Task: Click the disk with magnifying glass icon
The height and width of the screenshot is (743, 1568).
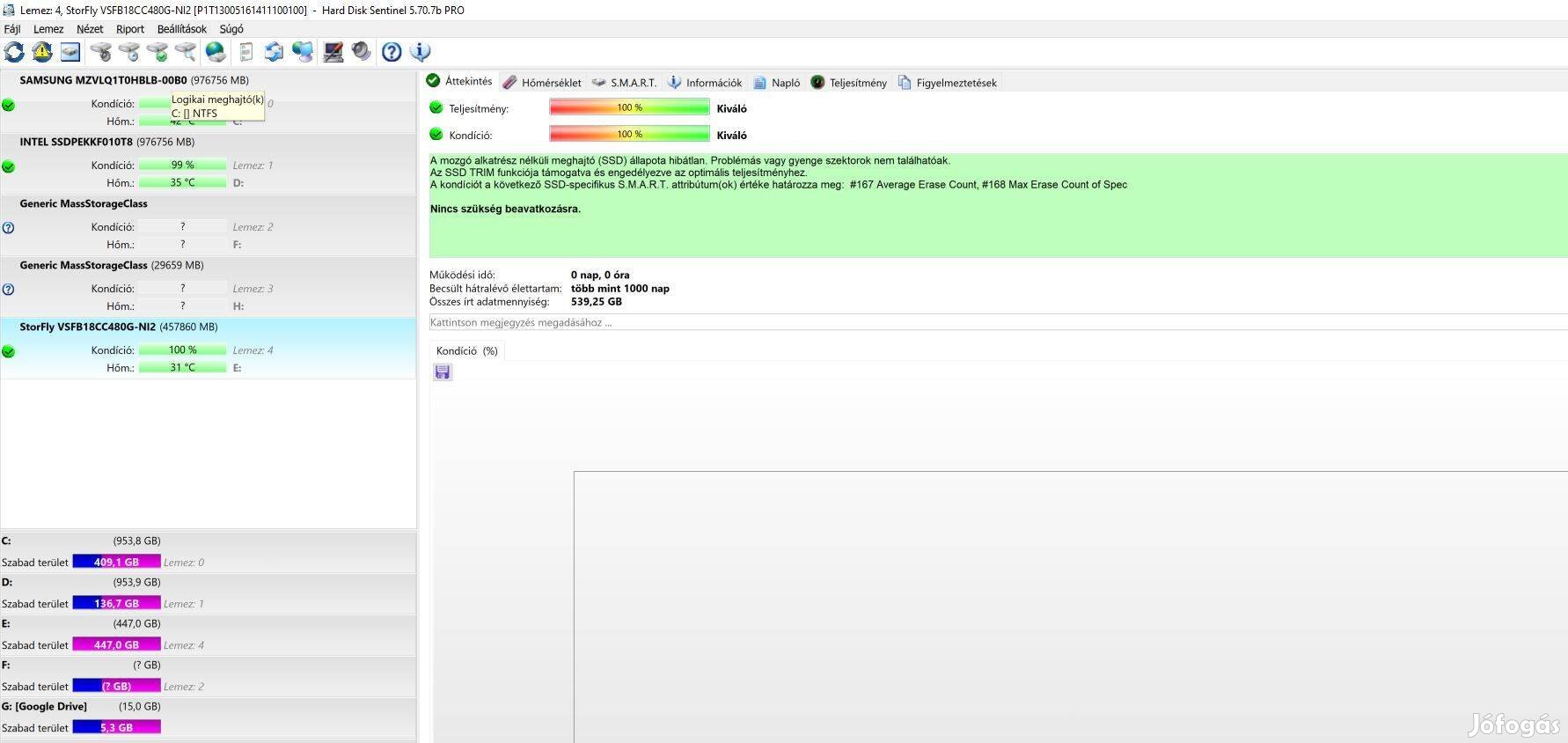Action: click(x=186, y=52)
